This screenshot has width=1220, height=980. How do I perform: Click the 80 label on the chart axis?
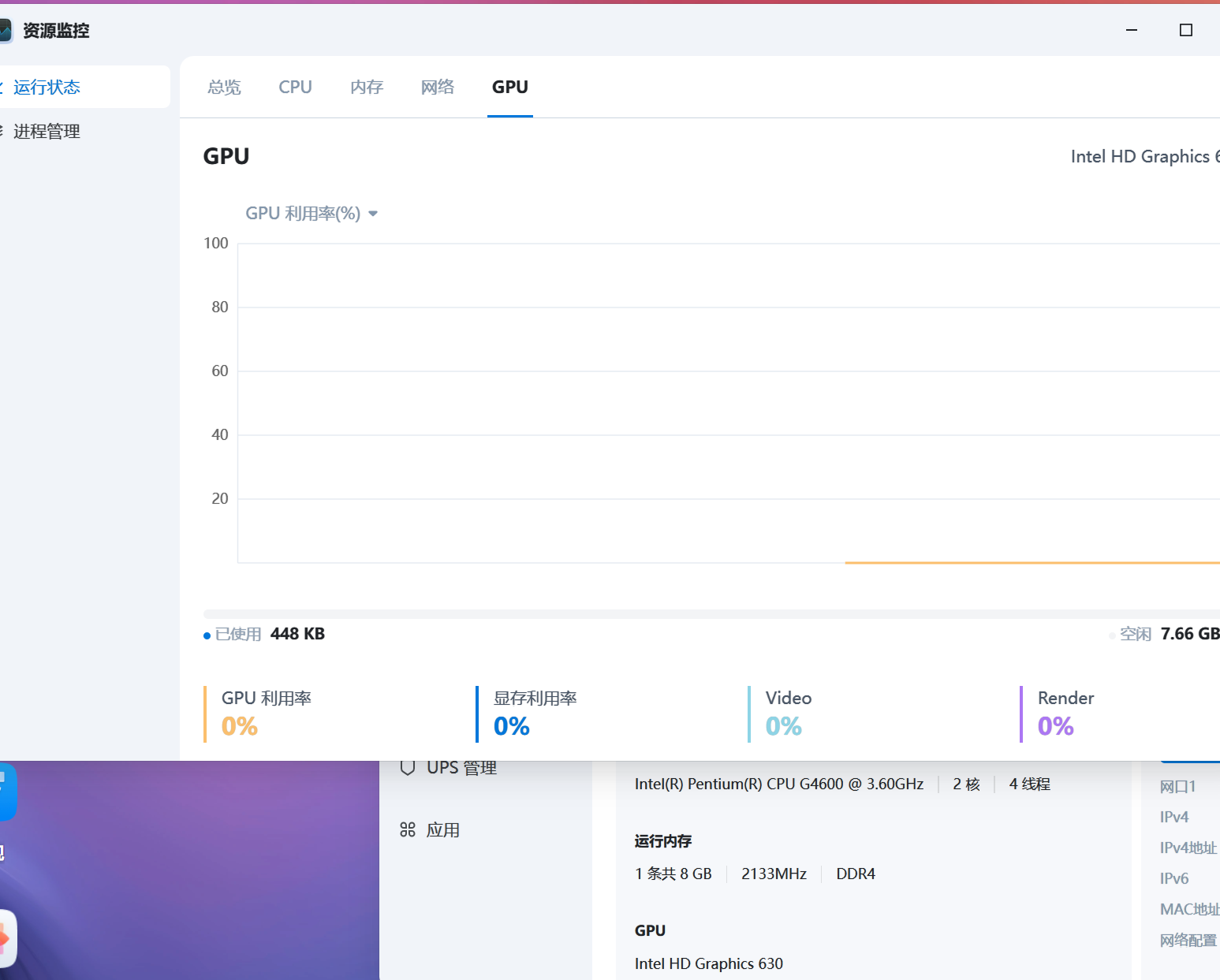click(x=220, y=307)
